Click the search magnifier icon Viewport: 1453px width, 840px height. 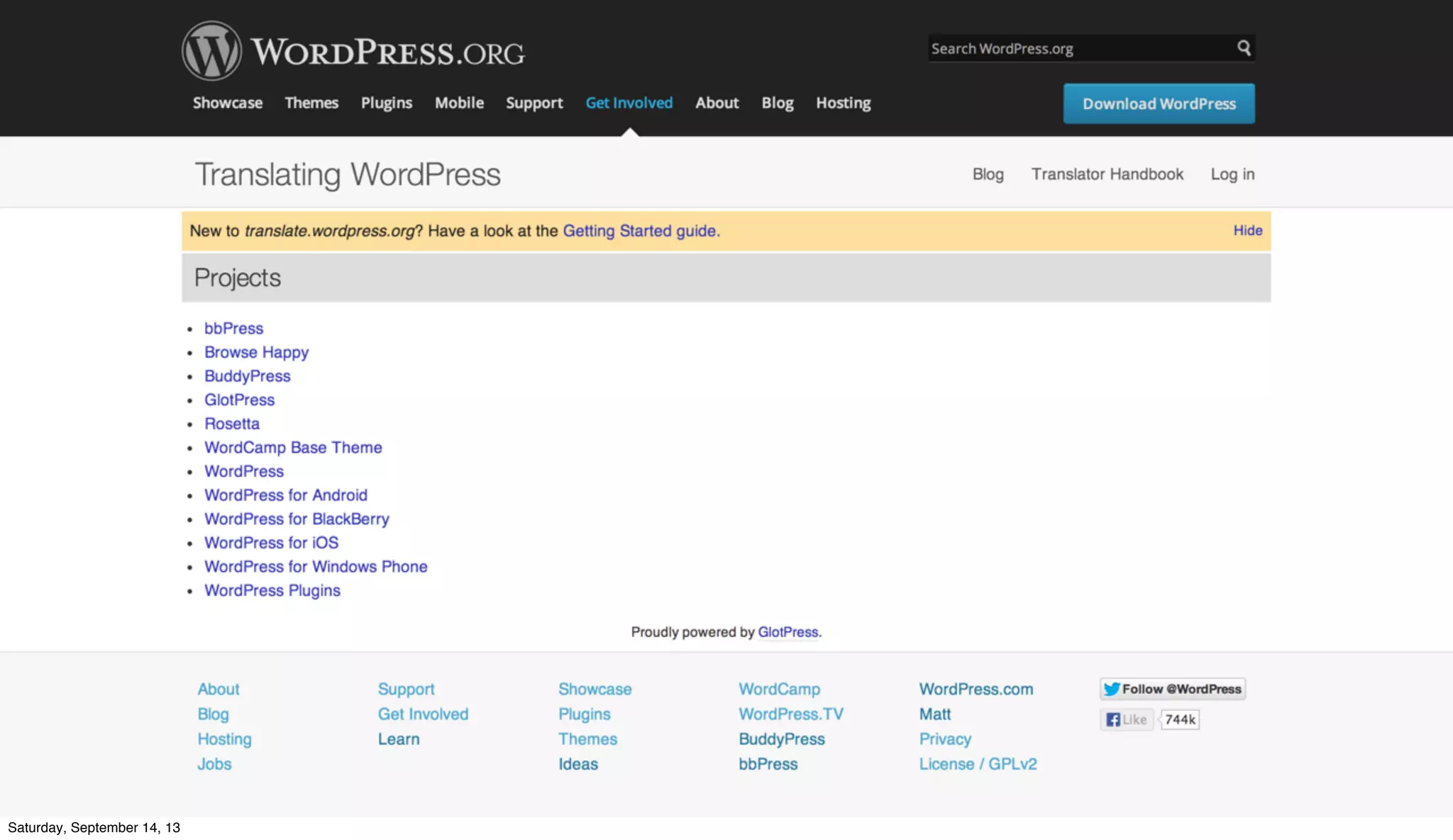coord(1244,48)
